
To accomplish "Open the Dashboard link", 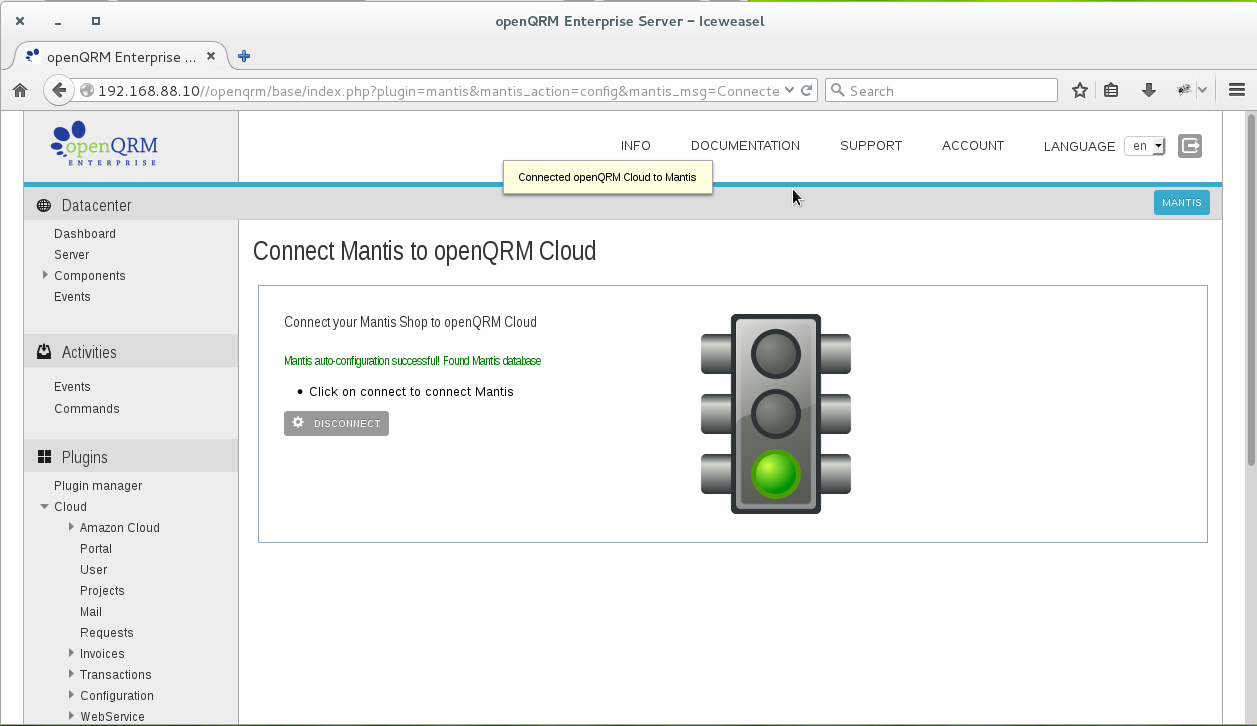I will [85, 234].
